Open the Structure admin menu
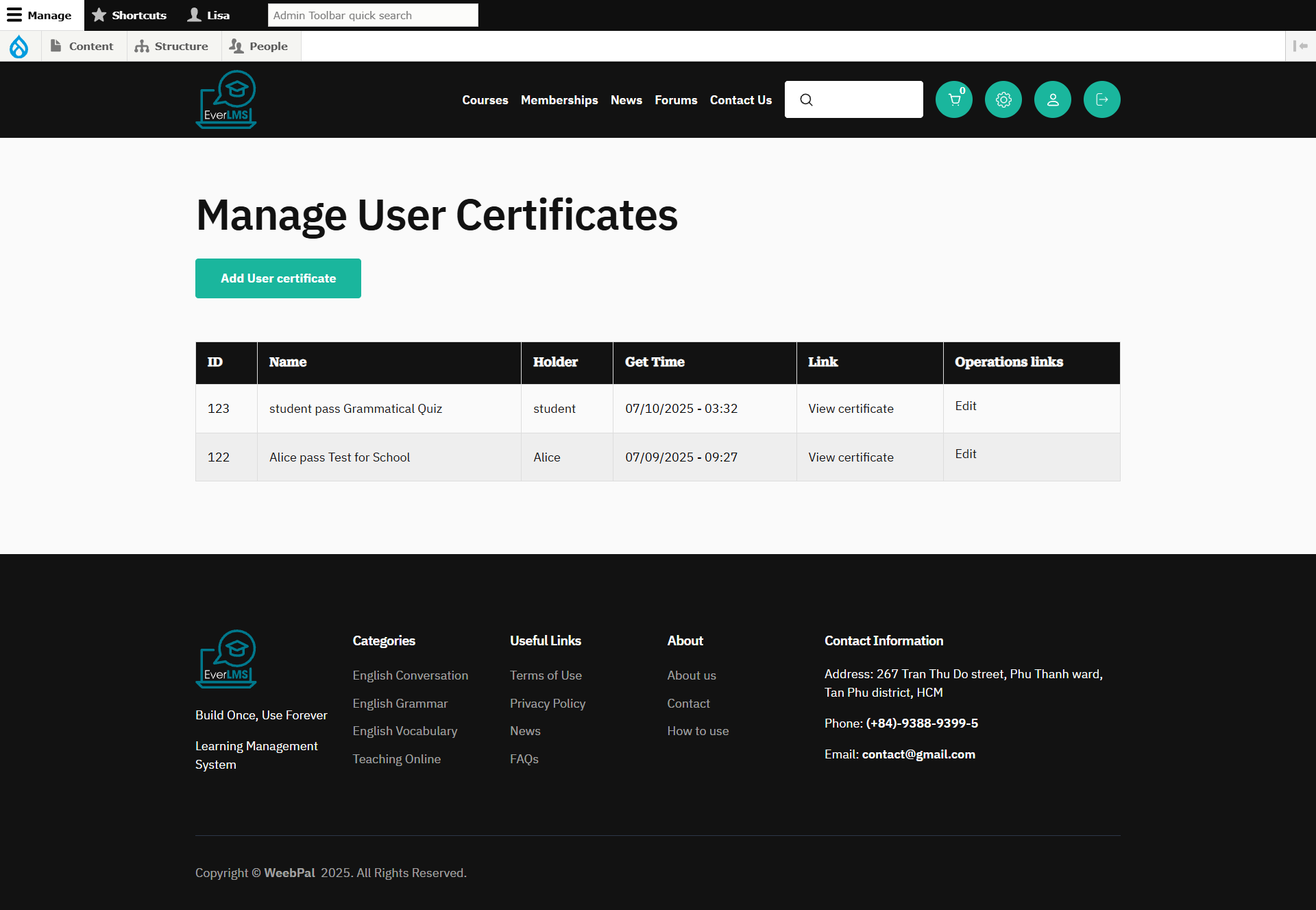The image size is (1316, 910). [x=171, y=46]
